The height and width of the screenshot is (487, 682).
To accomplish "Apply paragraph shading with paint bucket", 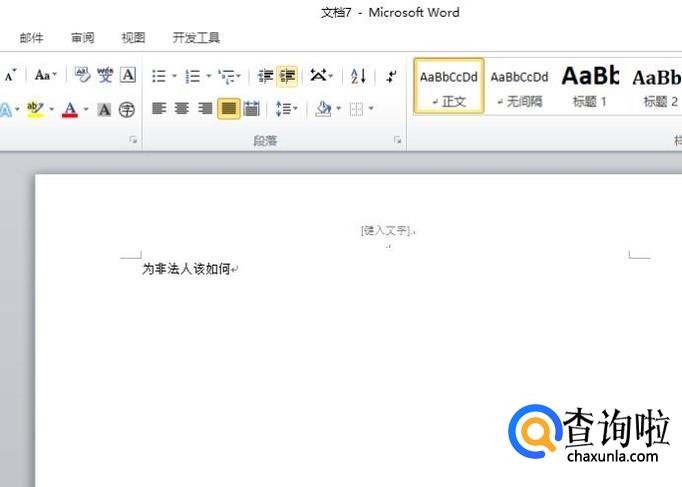I will [x=323, y=108].
